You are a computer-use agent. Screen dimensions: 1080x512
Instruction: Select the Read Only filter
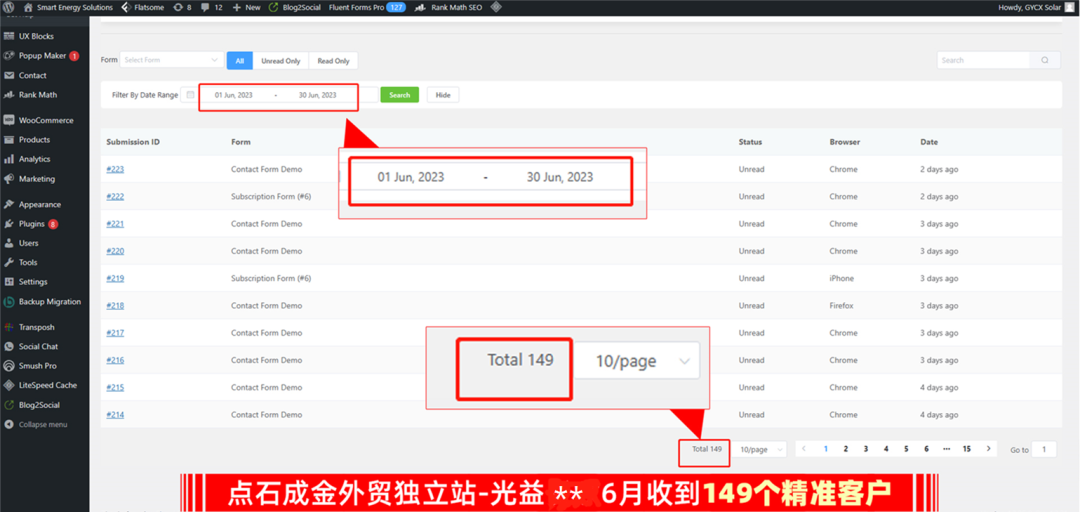pos(333,61)
